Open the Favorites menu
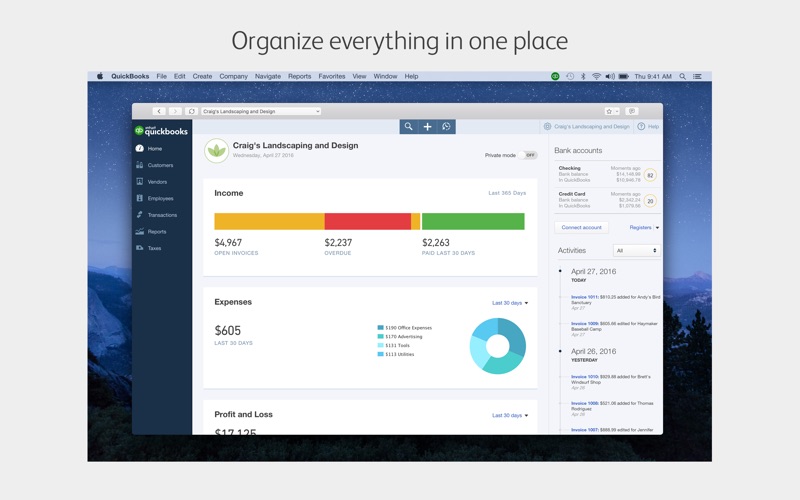This screenshot has height=500, width=800. click(332, 76)
